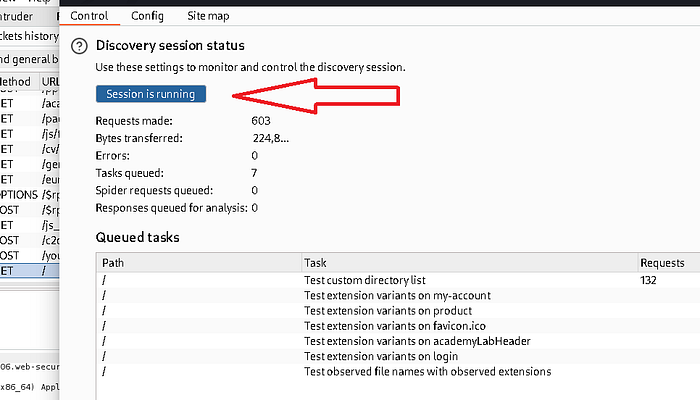
Task: Select Test extension variants on favicon.ico row
Action: tap(398, 325)
